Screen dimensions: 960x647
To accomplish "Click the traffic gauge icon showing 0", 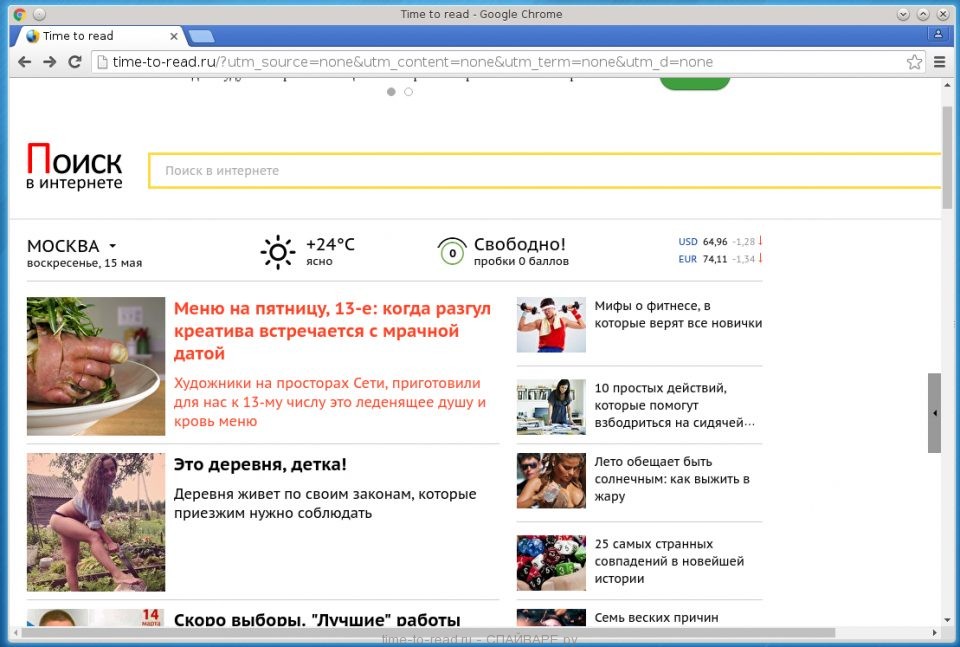I will click(x=452, y=252).
